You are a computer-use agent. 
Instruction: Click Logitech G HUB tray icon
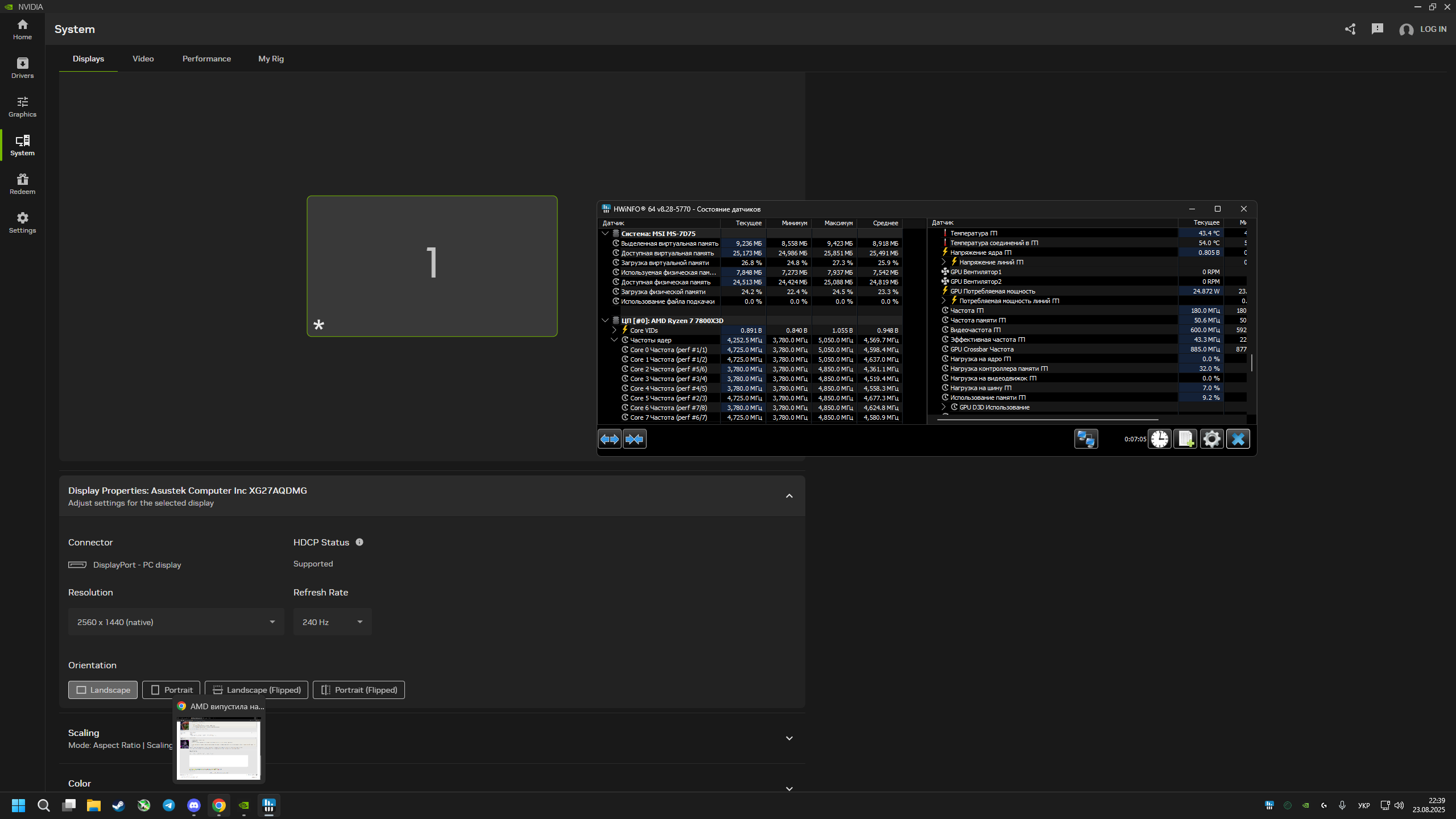[1324, 805]
